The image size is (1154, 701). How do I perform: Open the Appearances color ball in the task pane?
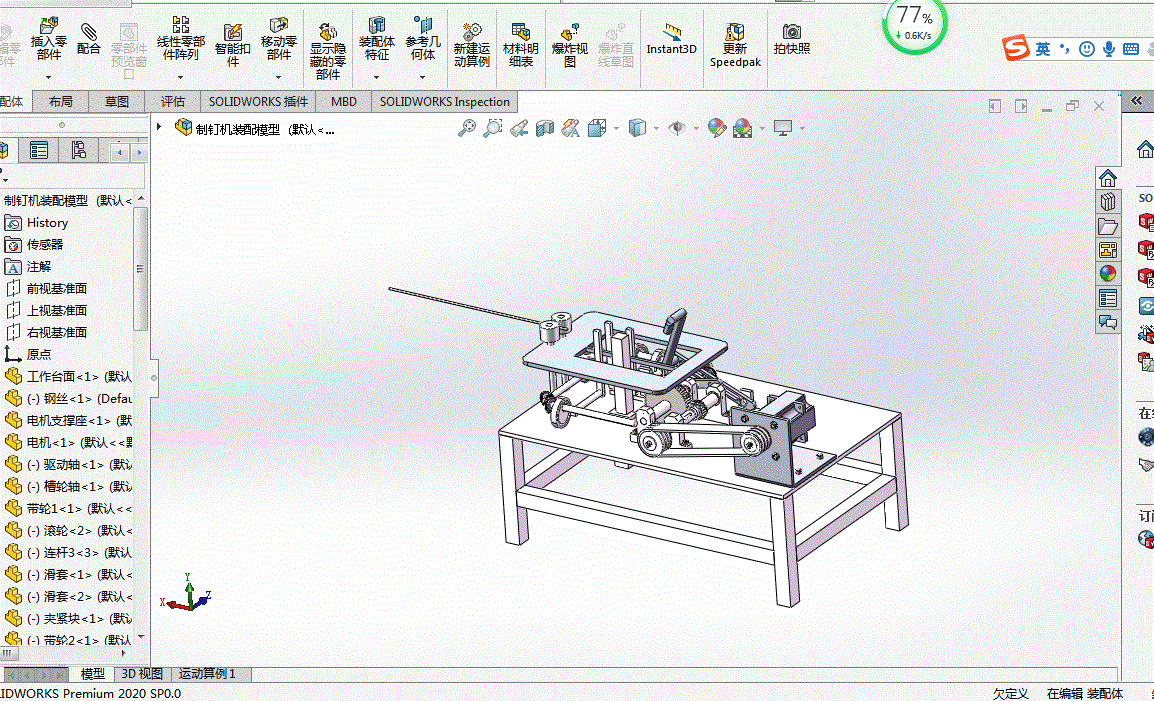(1108, 273)
